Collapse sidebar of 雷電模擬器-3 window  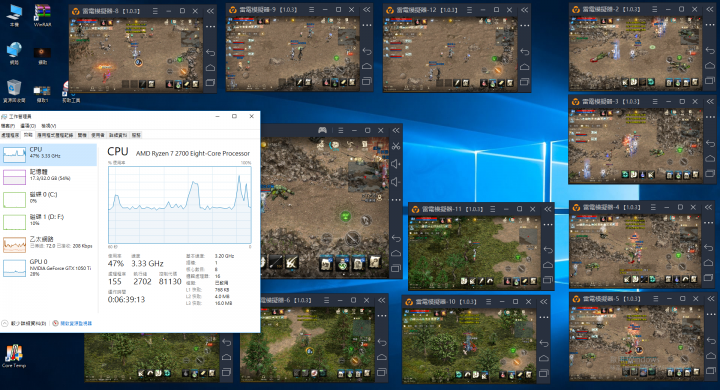pos(710,102)
